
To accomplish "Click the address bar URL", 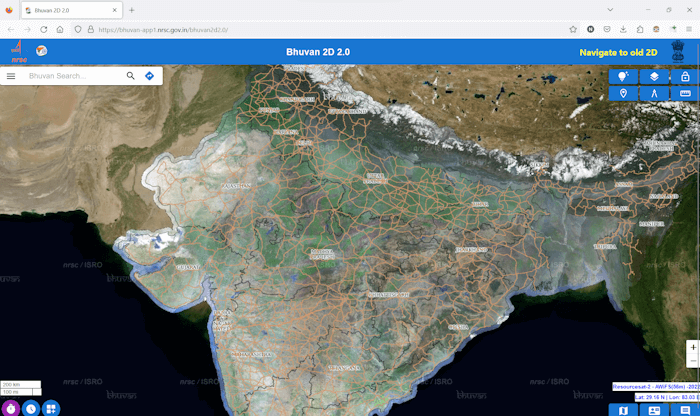I will coord(163,30).
